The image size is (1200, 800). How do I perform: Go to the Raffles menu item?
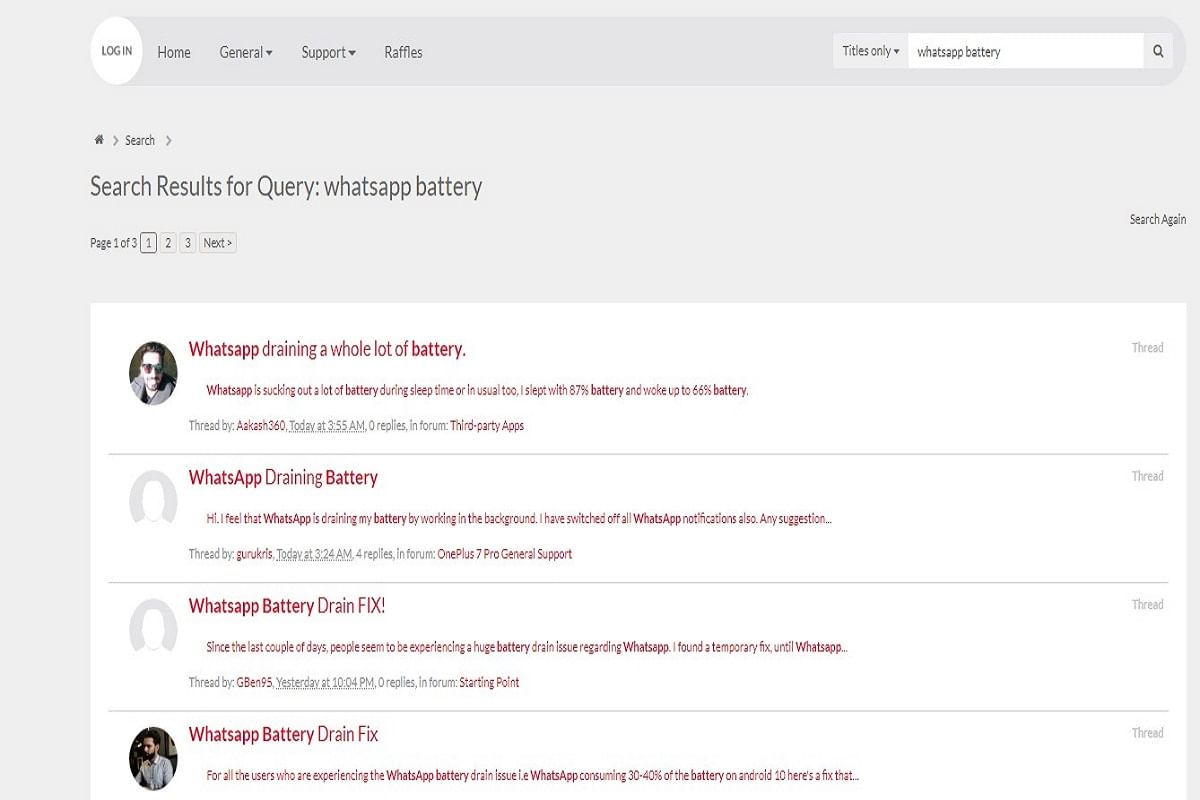coord(403,52)
